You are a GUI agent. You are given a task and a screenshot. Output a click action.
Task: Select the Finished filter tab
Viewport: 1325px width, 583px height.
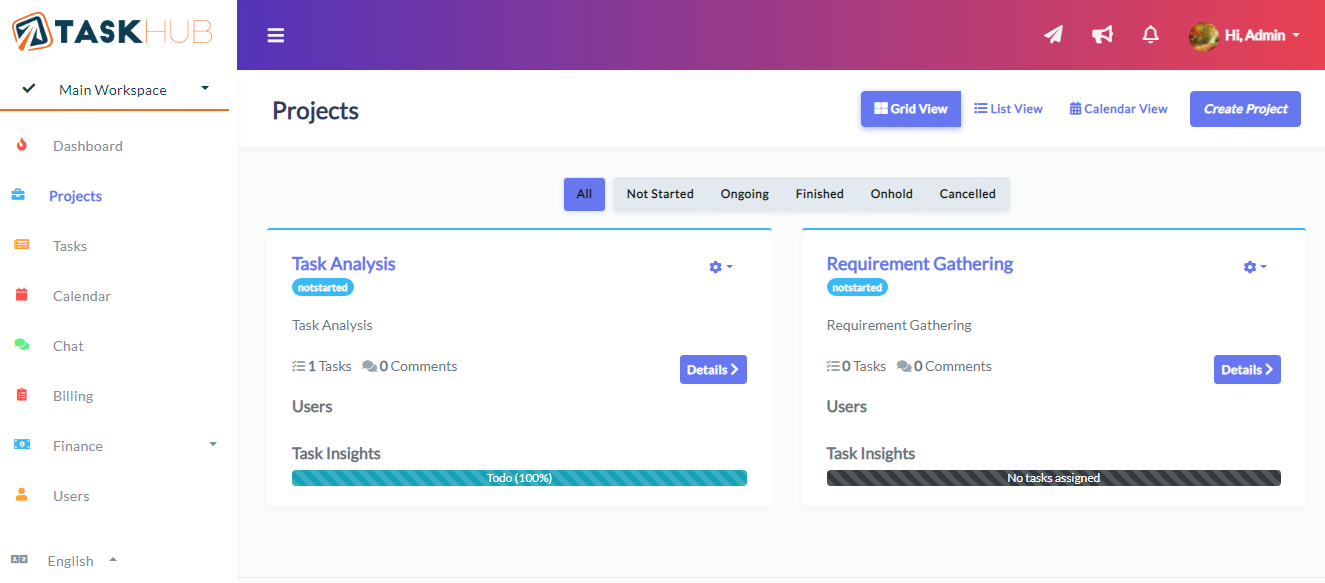pyautogui.click(x=819, y=194)
